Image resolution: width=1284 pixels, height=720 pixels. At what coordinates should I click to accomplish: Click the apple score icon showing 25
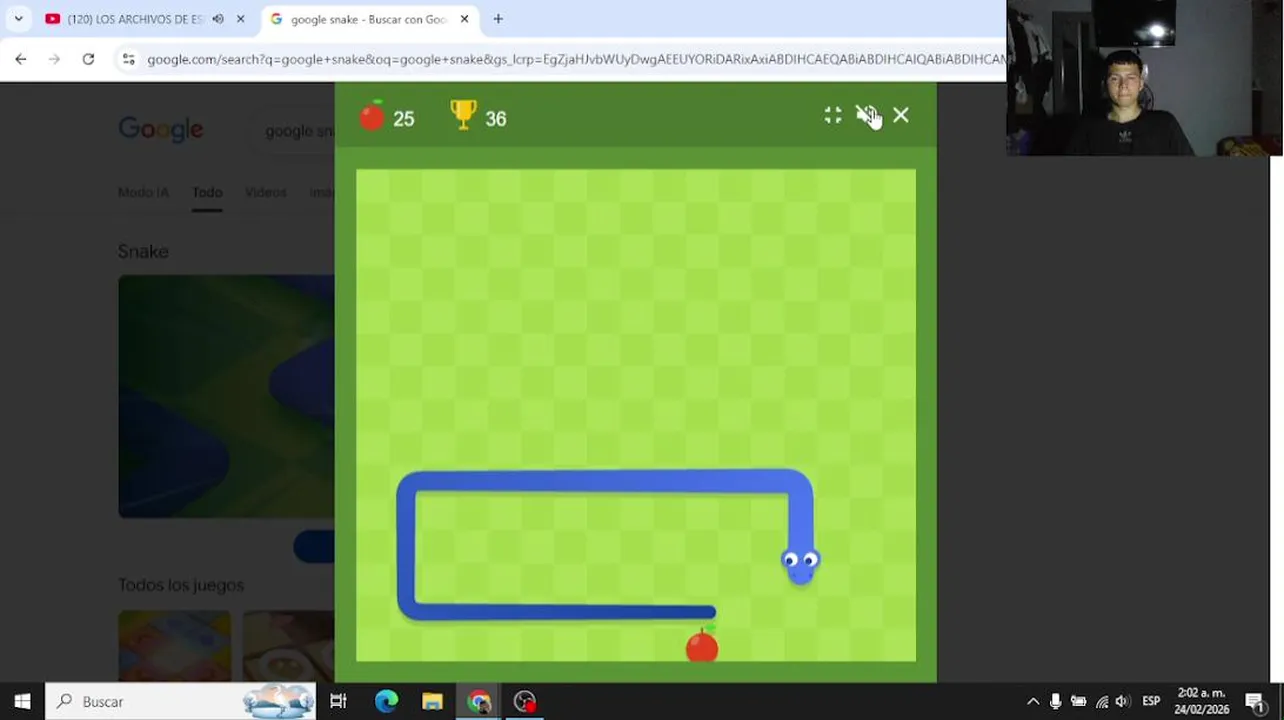click(x=372, y=116)
